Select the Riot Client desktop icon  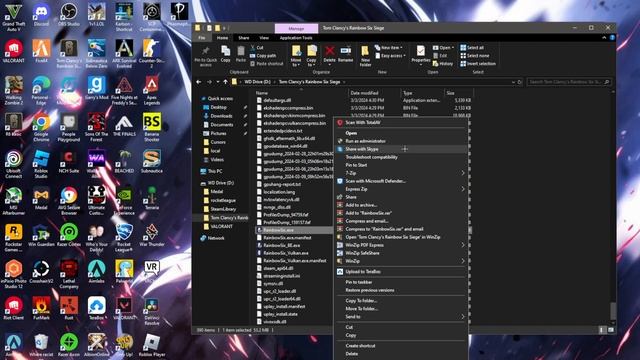(x=13, y=309)
